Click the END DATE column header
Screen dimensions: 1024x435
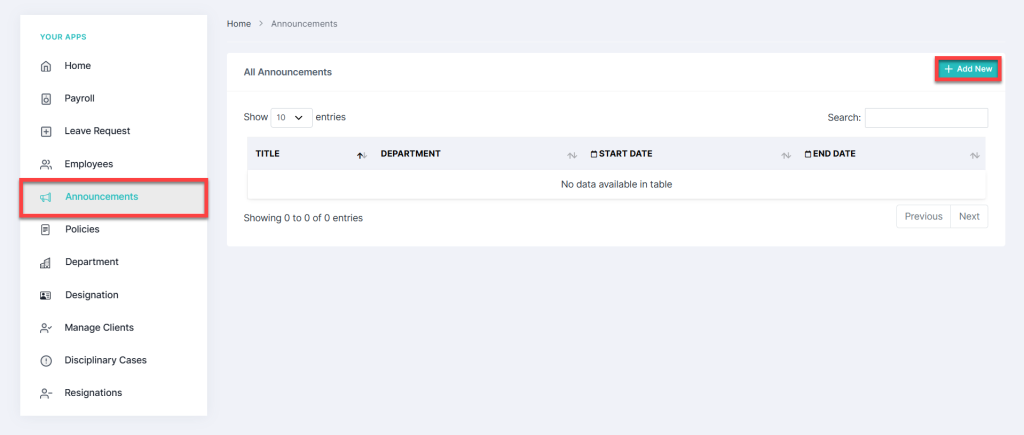891,154
